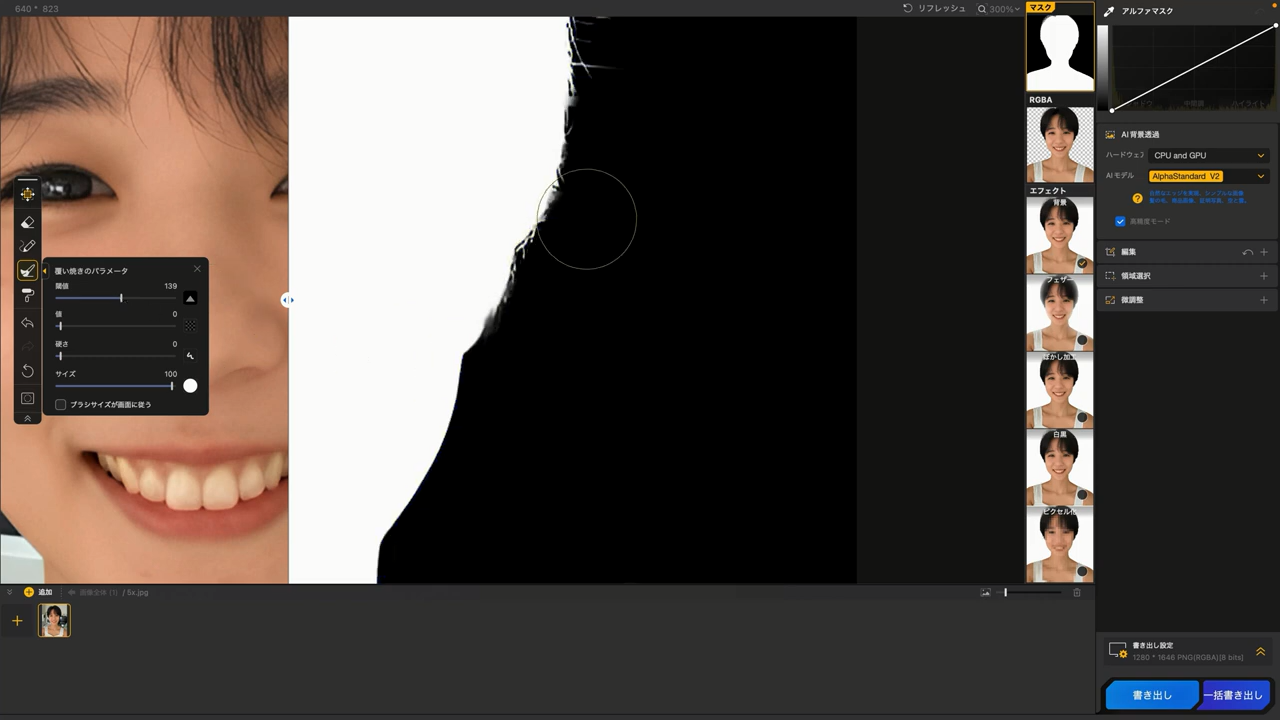Image resolution: width=1280 pixels, height=720 pixels.
Task: Close the 覆い焼きのパラメータ panel
Action: point(197,269)
